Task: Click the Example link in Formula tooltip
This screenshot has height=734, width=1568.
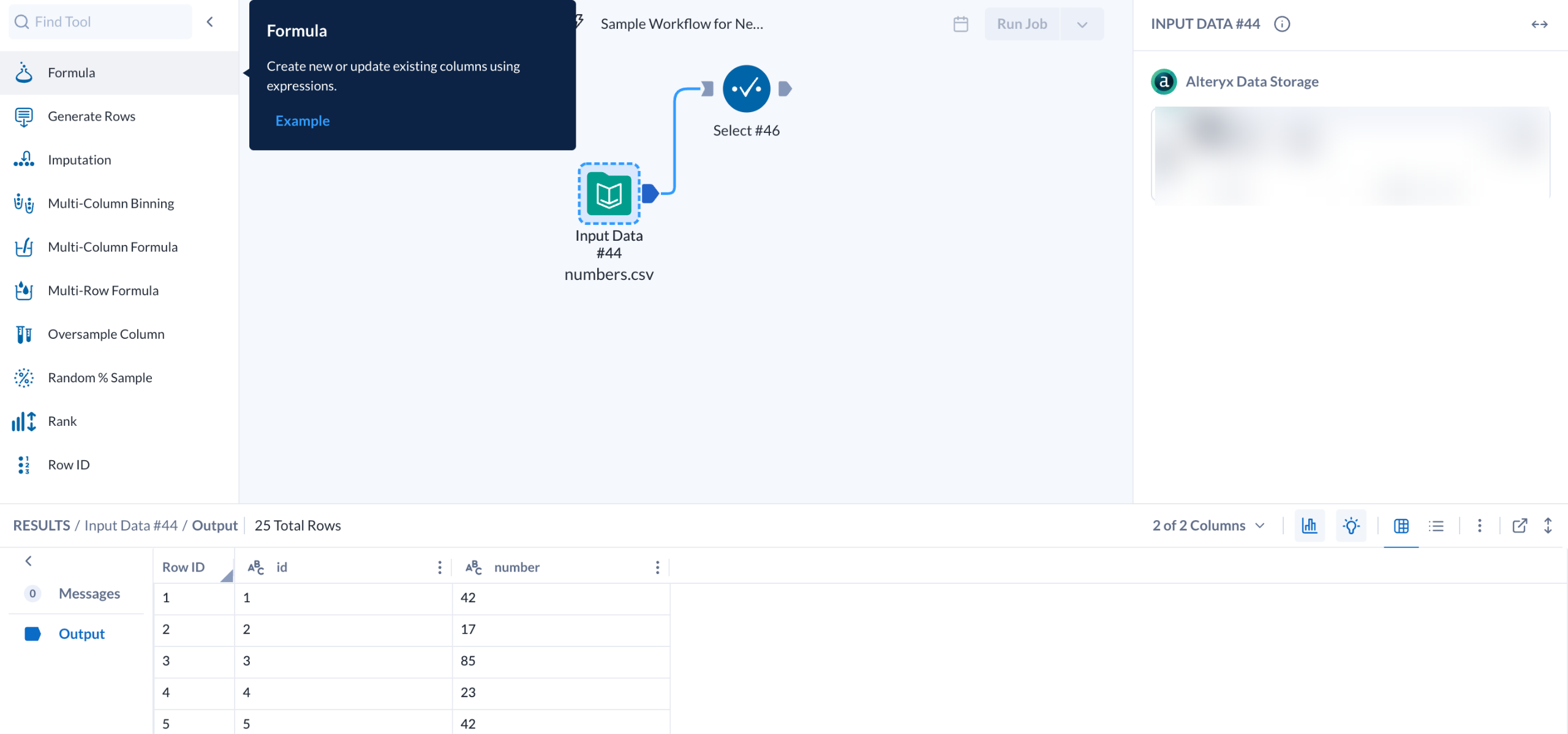Action: [x=303, y=121]
